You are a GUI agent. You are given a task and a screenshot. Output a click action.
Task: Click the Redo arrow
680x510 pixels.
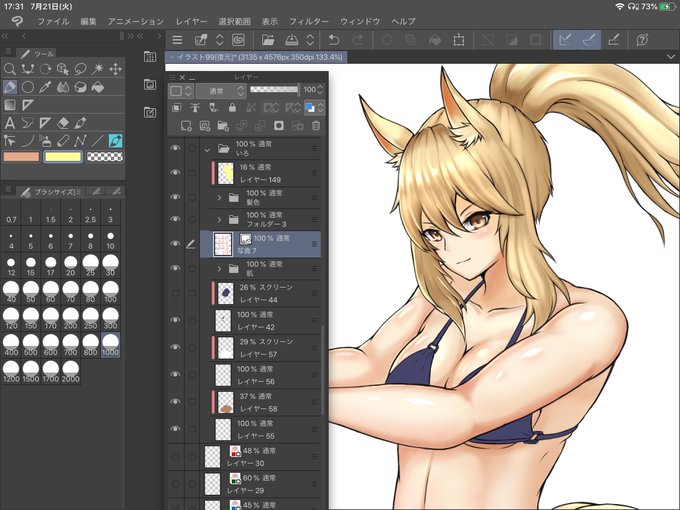point(358,40)
